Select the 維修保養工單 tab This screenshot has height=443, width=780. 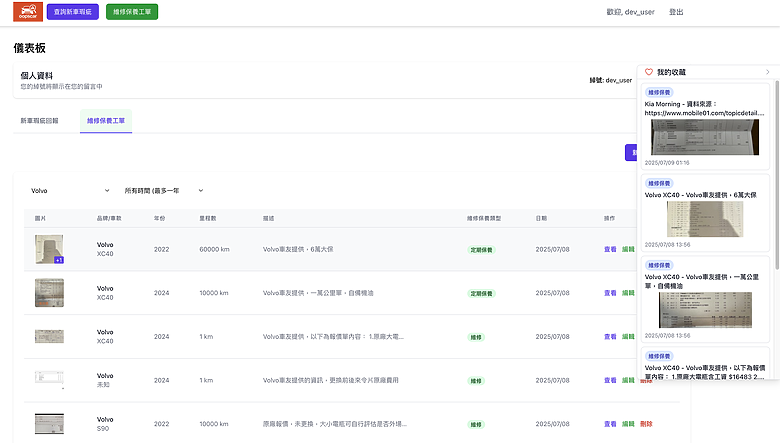[106, 121]
